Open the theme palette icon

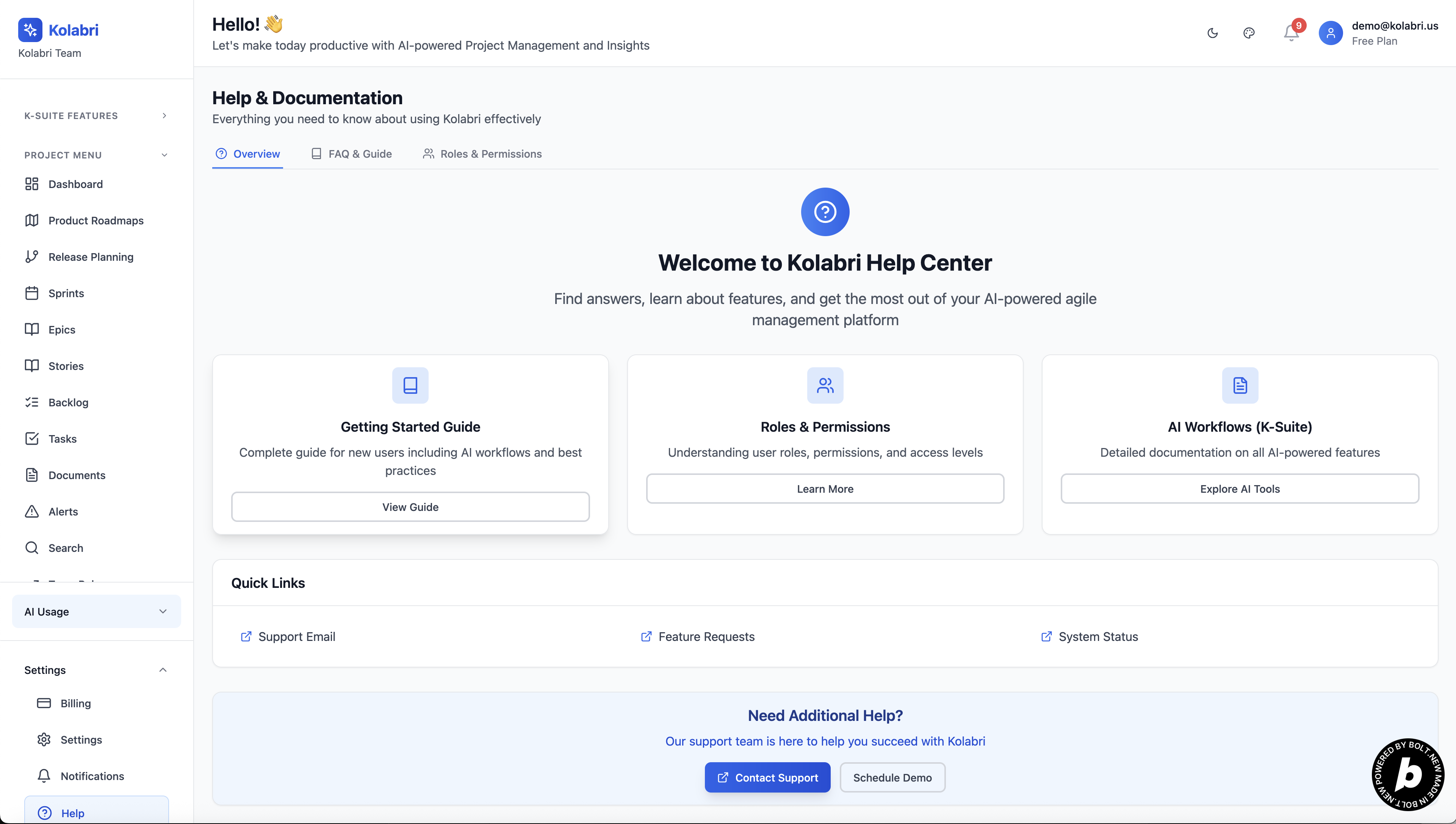click(x=1249, y=33)
